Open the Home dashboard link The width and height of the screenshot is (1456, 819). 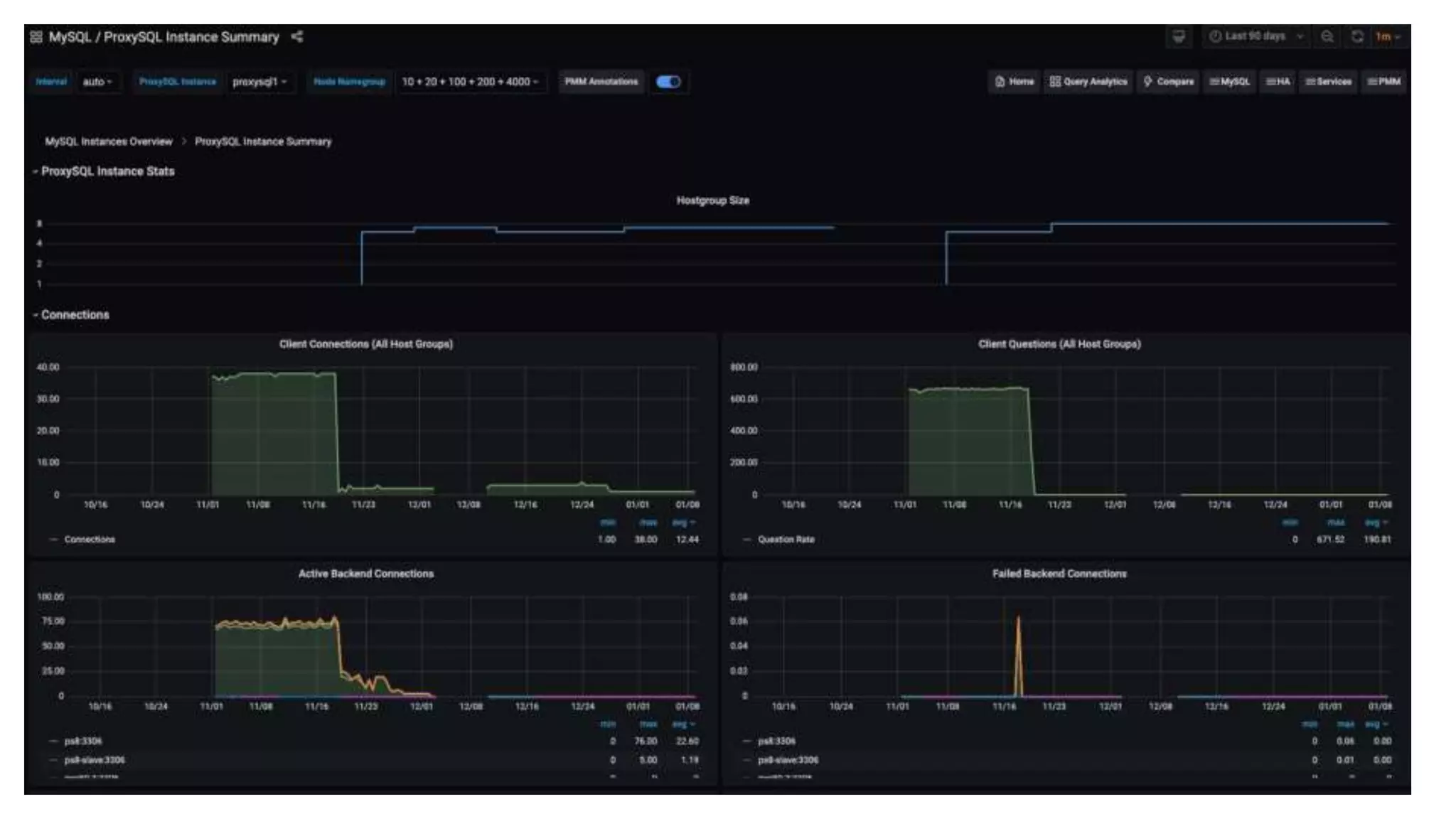[1015, 82]
